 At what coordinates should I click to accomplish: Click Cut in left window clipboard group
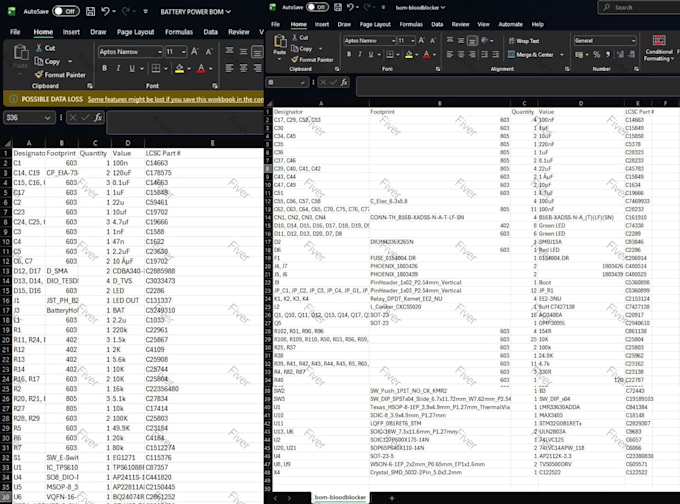pos(45,48)
